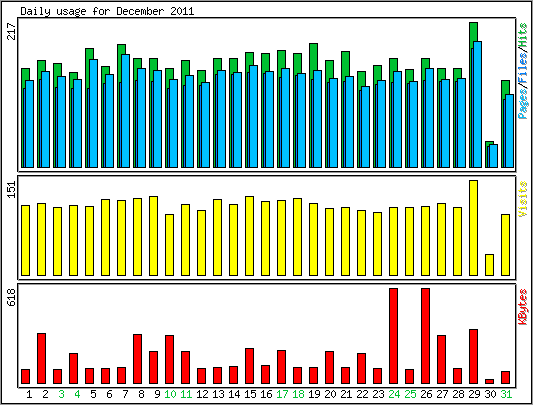Click day 30 on the x-axis
Viewport: 533px width, 405px height.
point(490,394)
